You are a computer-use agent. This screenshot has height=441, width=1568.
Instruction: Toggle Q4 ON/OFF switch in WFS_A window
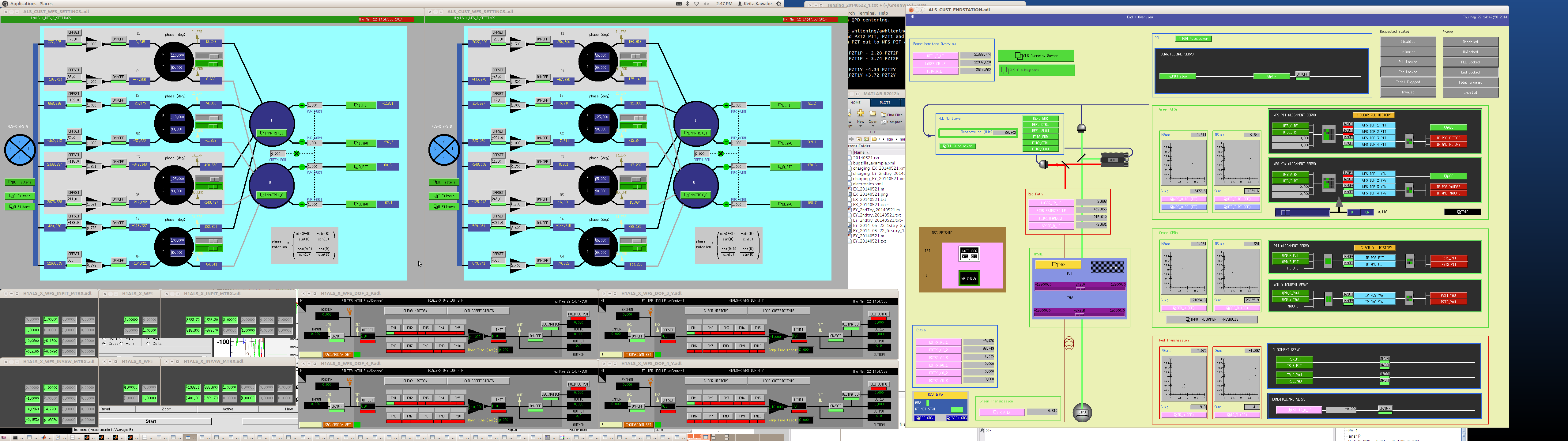click(x=118, y=261)
